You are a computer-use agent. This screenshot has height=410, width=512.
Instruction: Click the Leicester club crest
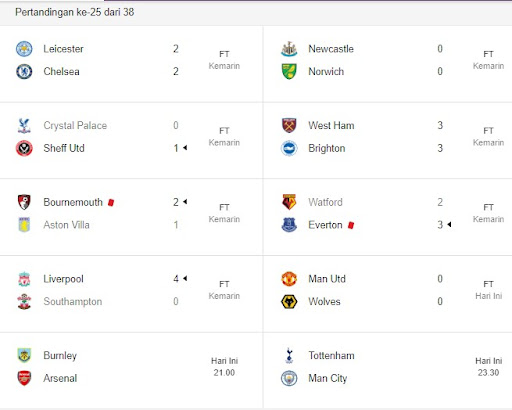pos(24,49)
